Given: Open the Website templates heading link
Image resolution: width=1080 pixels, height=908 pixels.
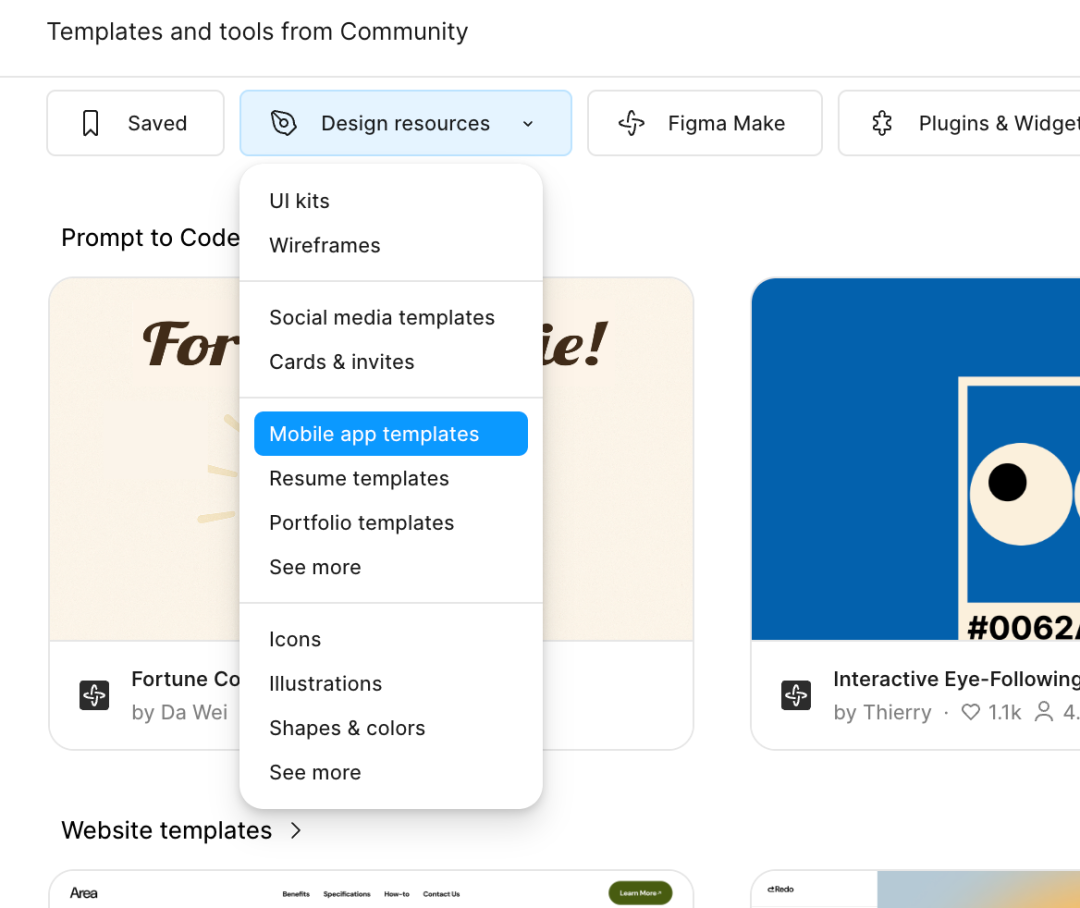Looking at the screenshot, I should [x=167, y=831].
